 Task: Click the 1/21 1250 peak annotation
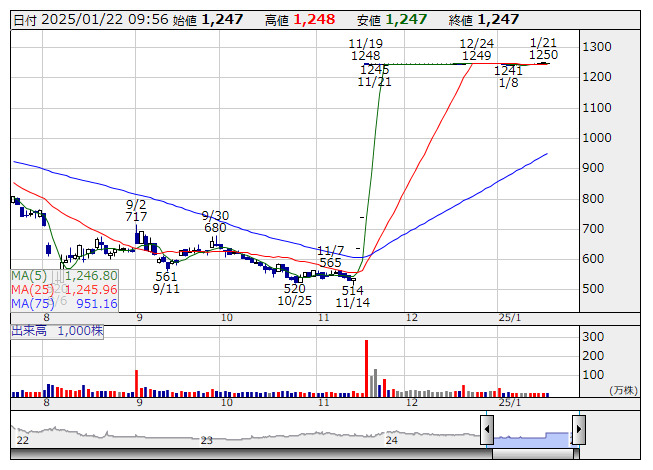coord(543,49)
